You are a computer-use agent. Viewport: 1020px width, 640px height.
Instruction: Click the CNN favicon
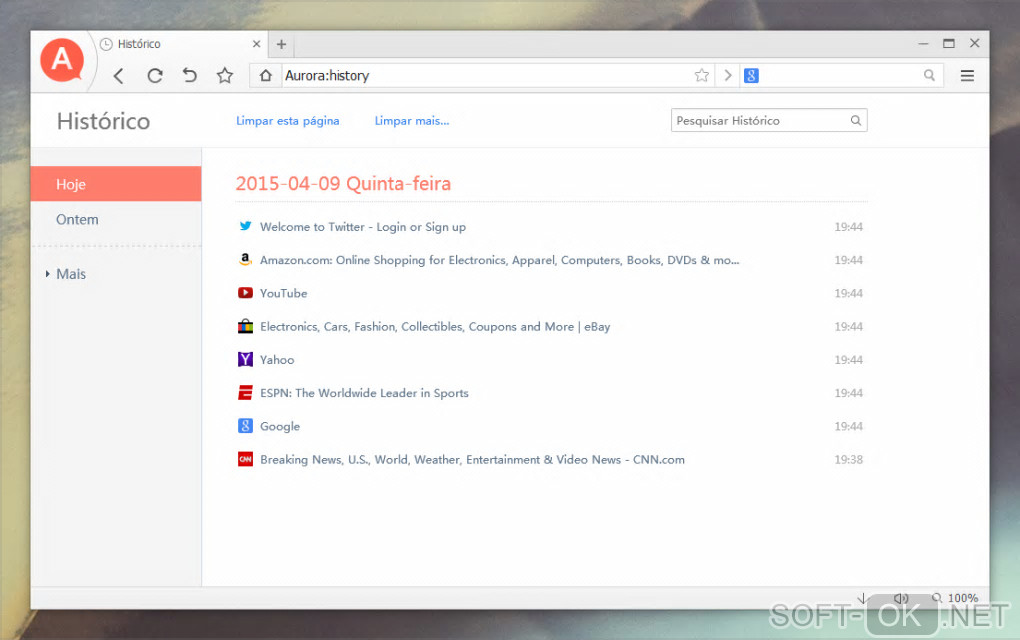(245, 459)
